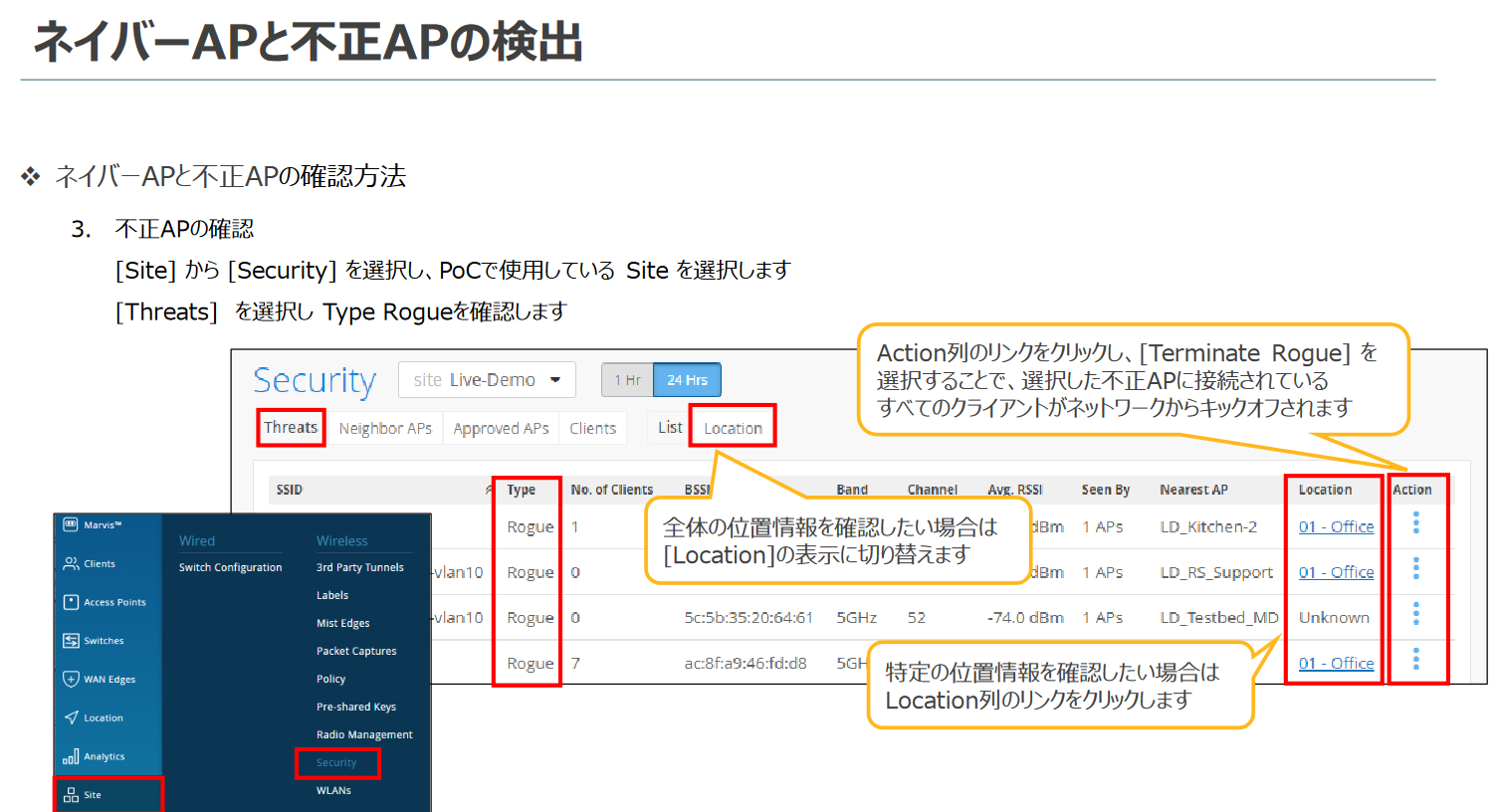This screenshot has width=1498, height=812.
Task: Switch time range to 1 Hr
Action: click(627, 380)
